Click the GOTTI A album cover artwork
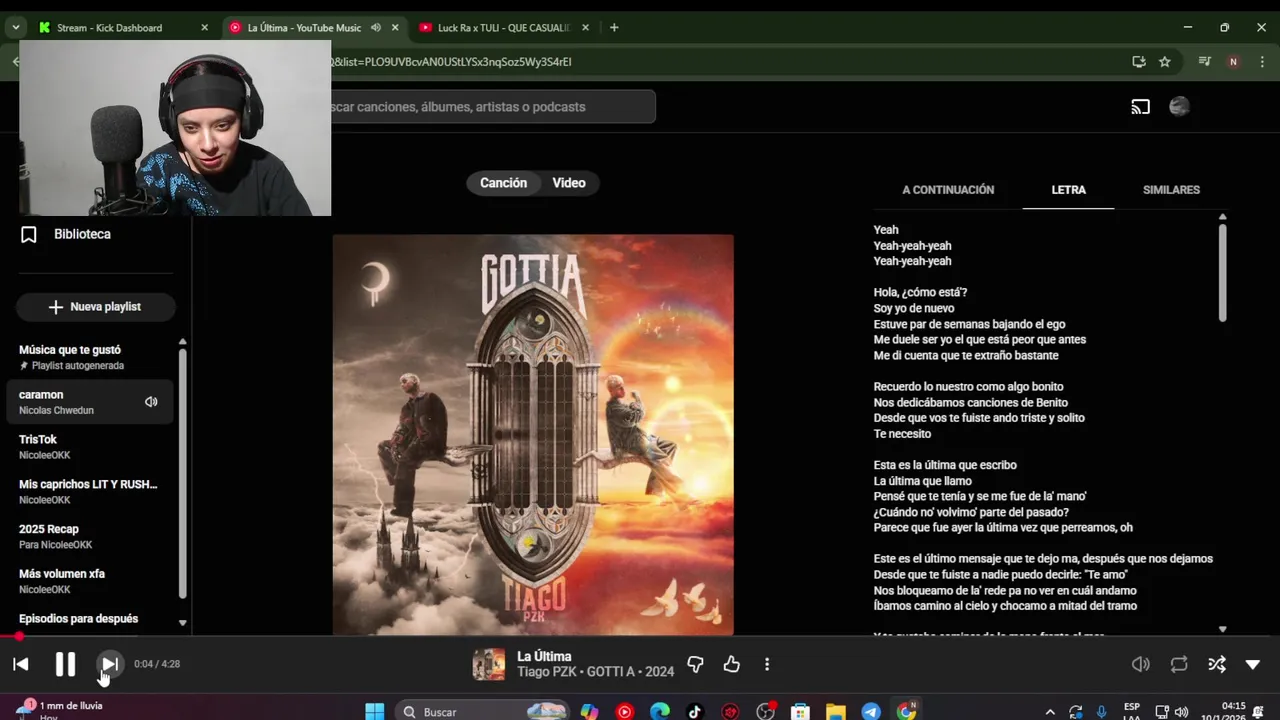The width and height of the screenshot is (1280, 720). pos(533,435)
